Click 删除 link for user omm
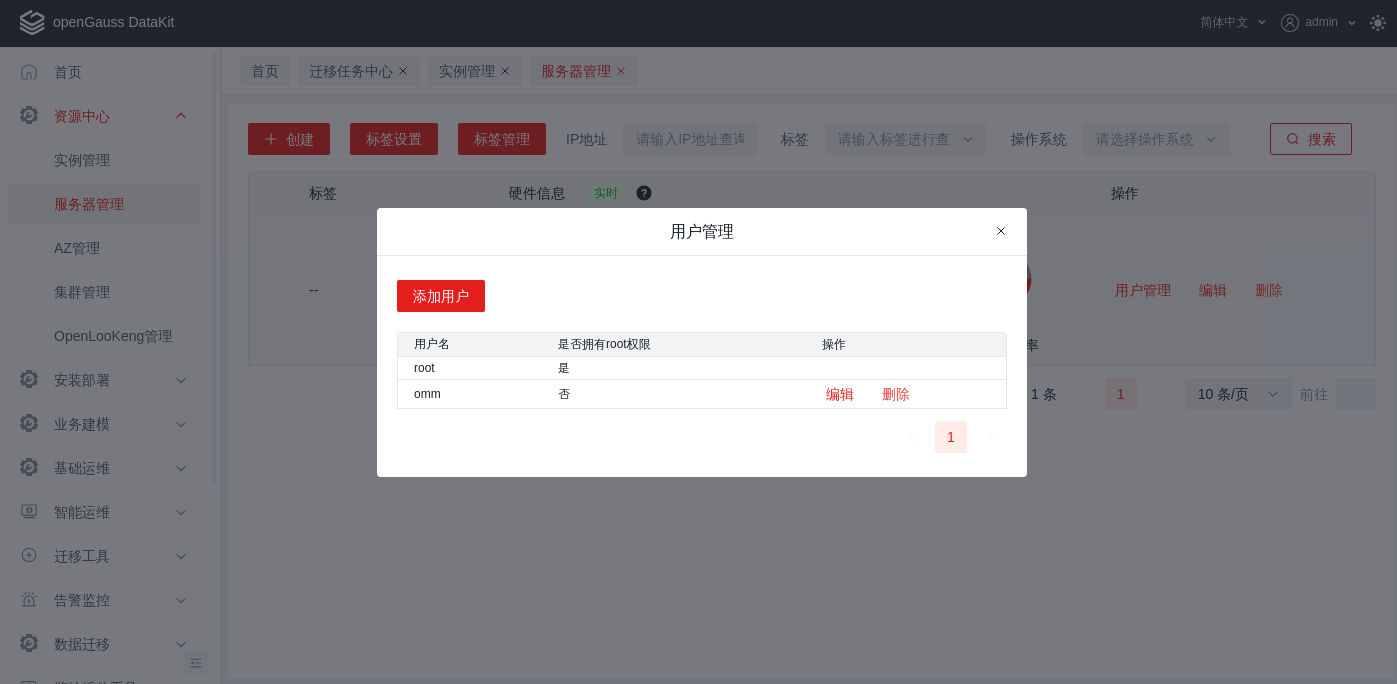The width and height of the screenshot is (1397, 684). (895, 393)
